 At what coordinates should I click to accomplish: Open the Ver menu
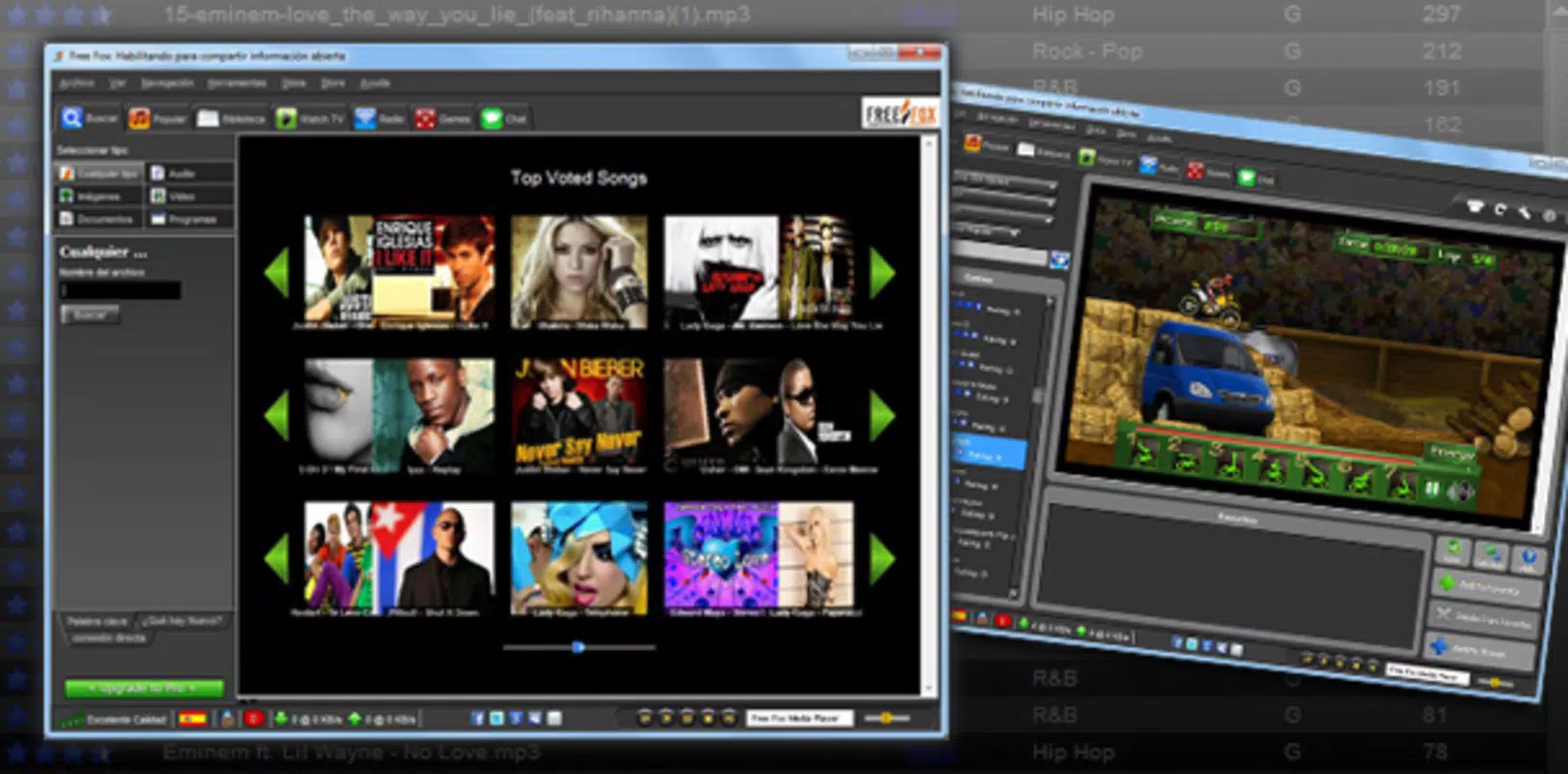tap(117, 83)
